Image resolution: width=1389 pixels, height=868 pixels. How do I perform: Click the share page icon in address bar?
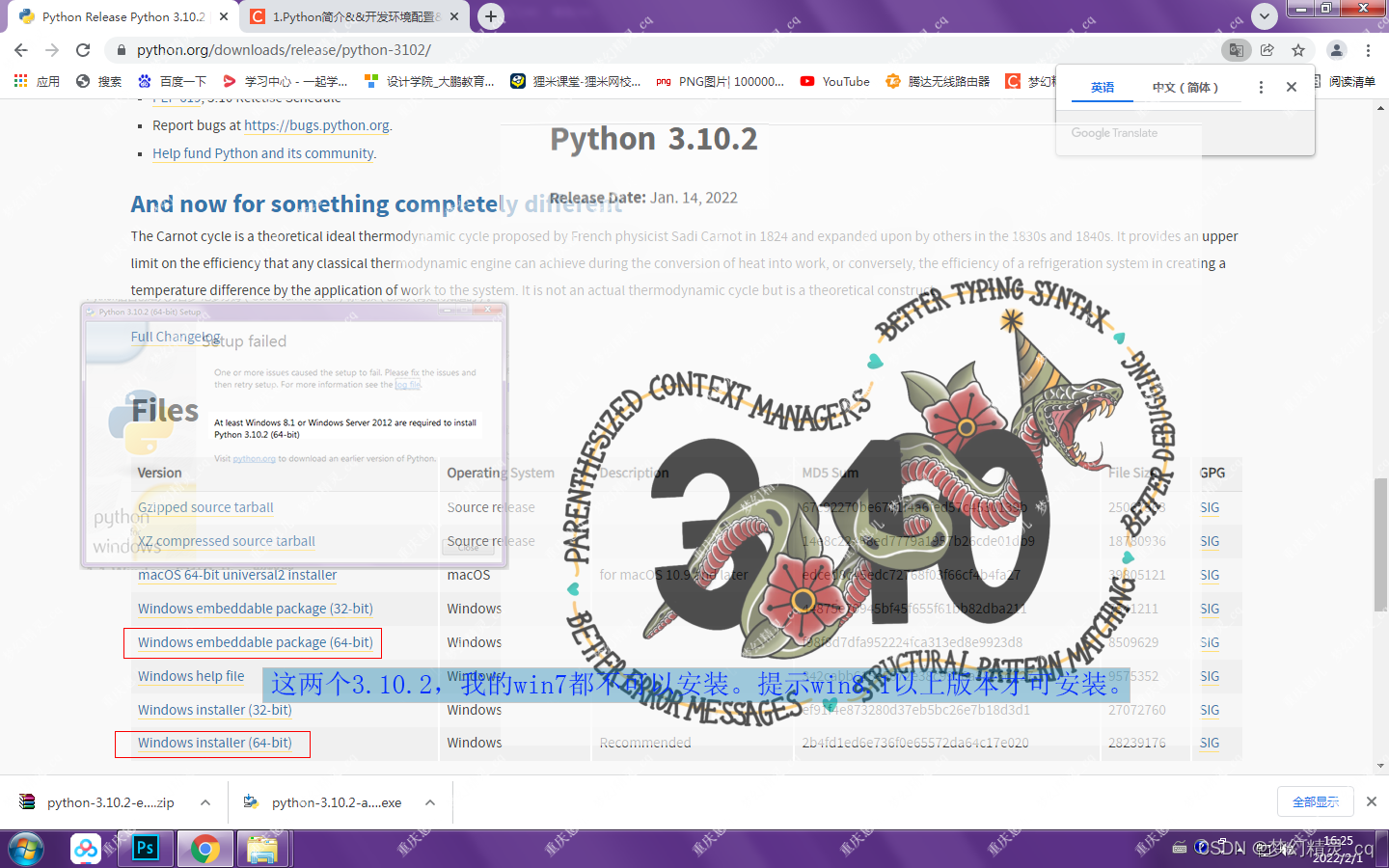click(1267, 50)
